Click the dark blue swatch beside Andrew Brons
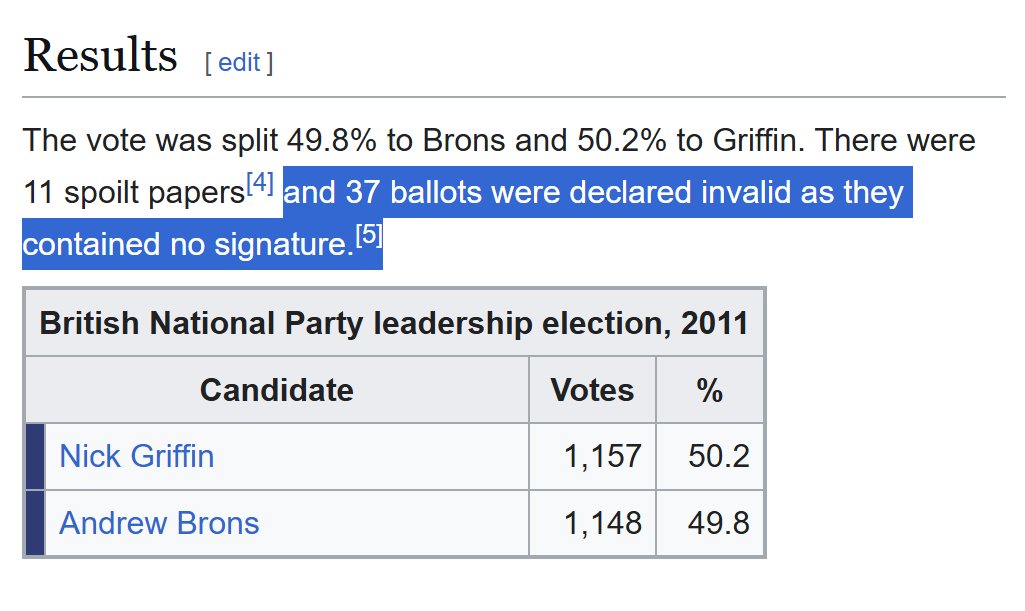Screen dimensions: 1025x611 [35, 523]
